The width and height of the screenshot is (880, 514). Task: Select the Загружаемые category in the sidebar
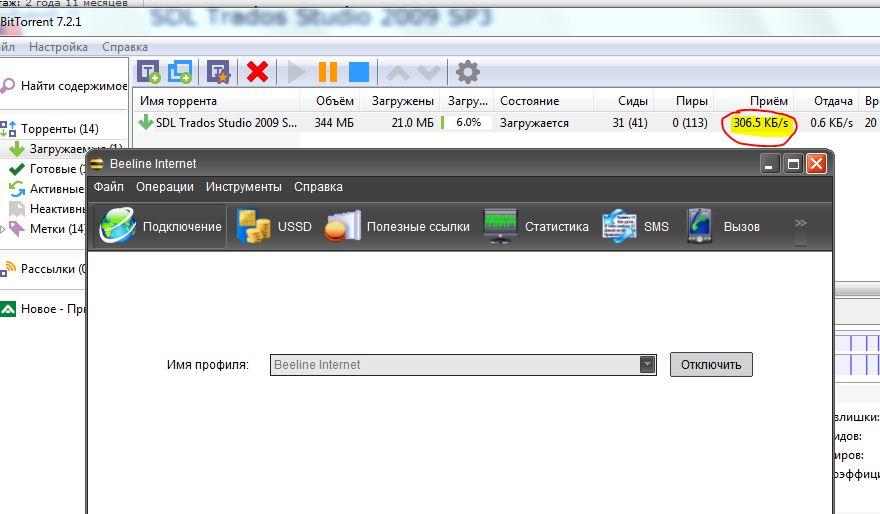coord(66,149)
